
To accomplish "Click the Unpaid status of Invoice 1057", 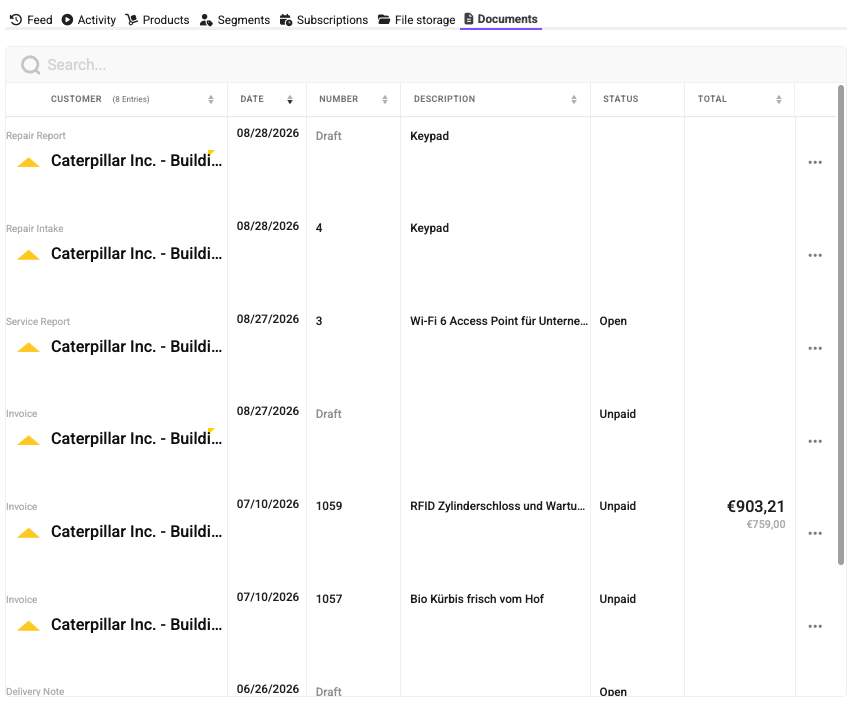I will click(x=617, y=599).
